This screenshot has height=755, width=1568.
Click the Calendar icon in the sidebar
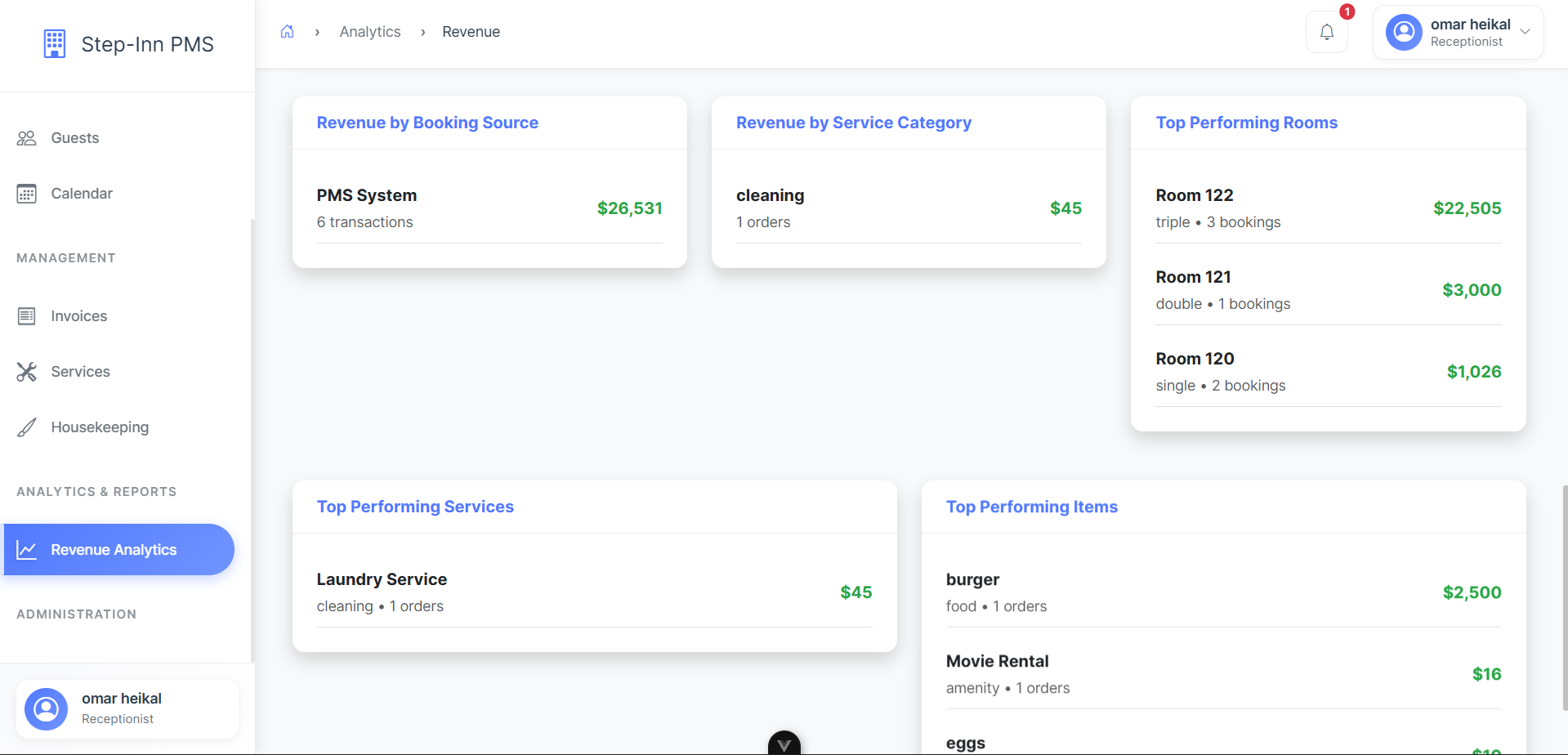tap(26, 193)
